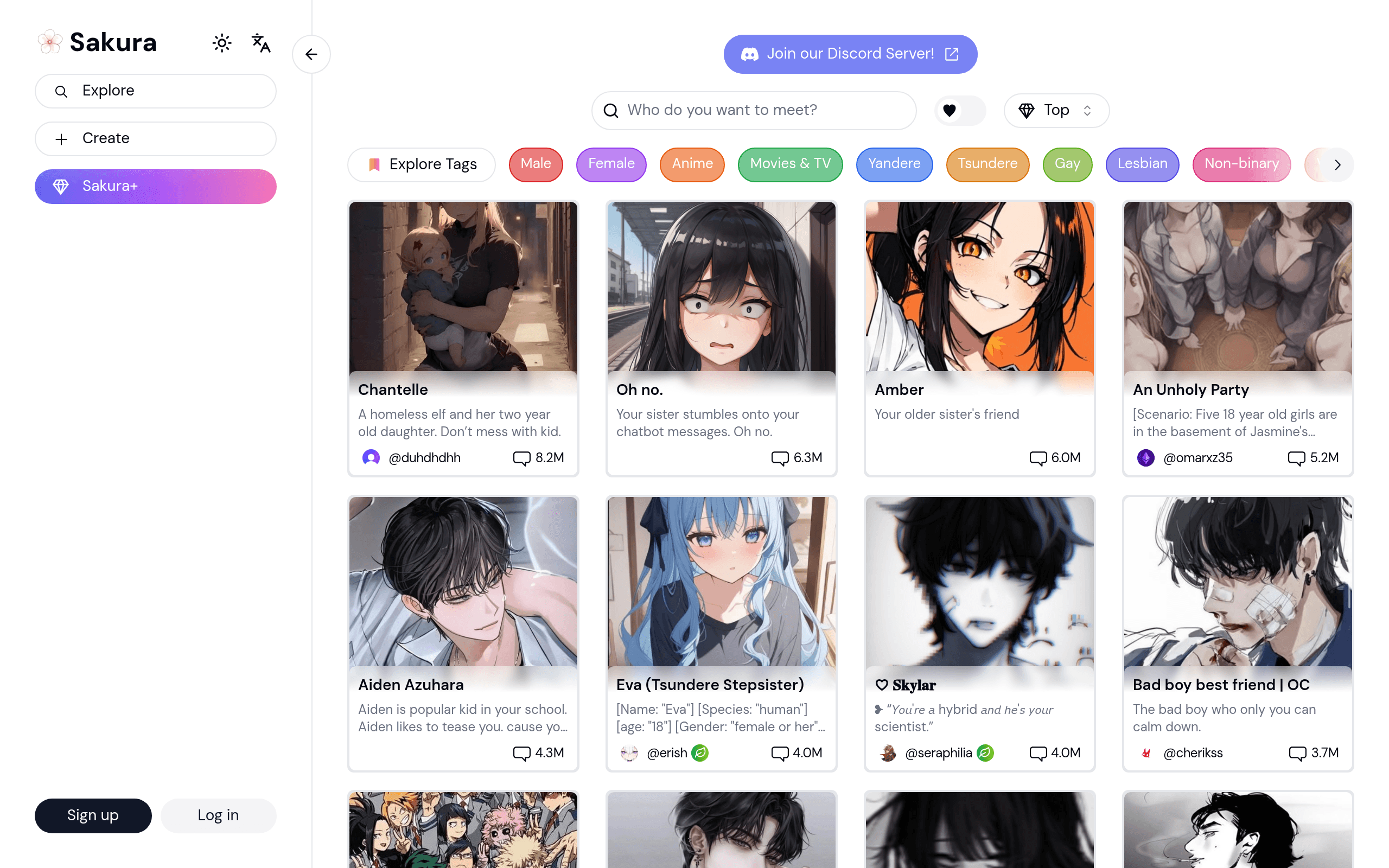Click the 'Your older sister's friend' description
This screenshot has width=1389, height=868.
947,414
